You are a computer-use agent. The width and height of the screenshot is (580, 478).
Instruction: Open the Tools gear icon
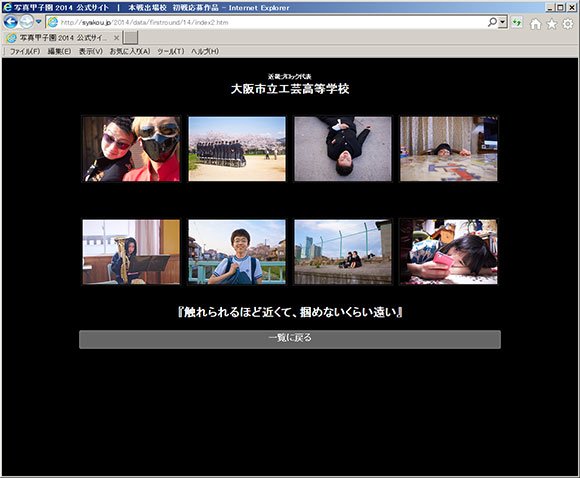568,24
